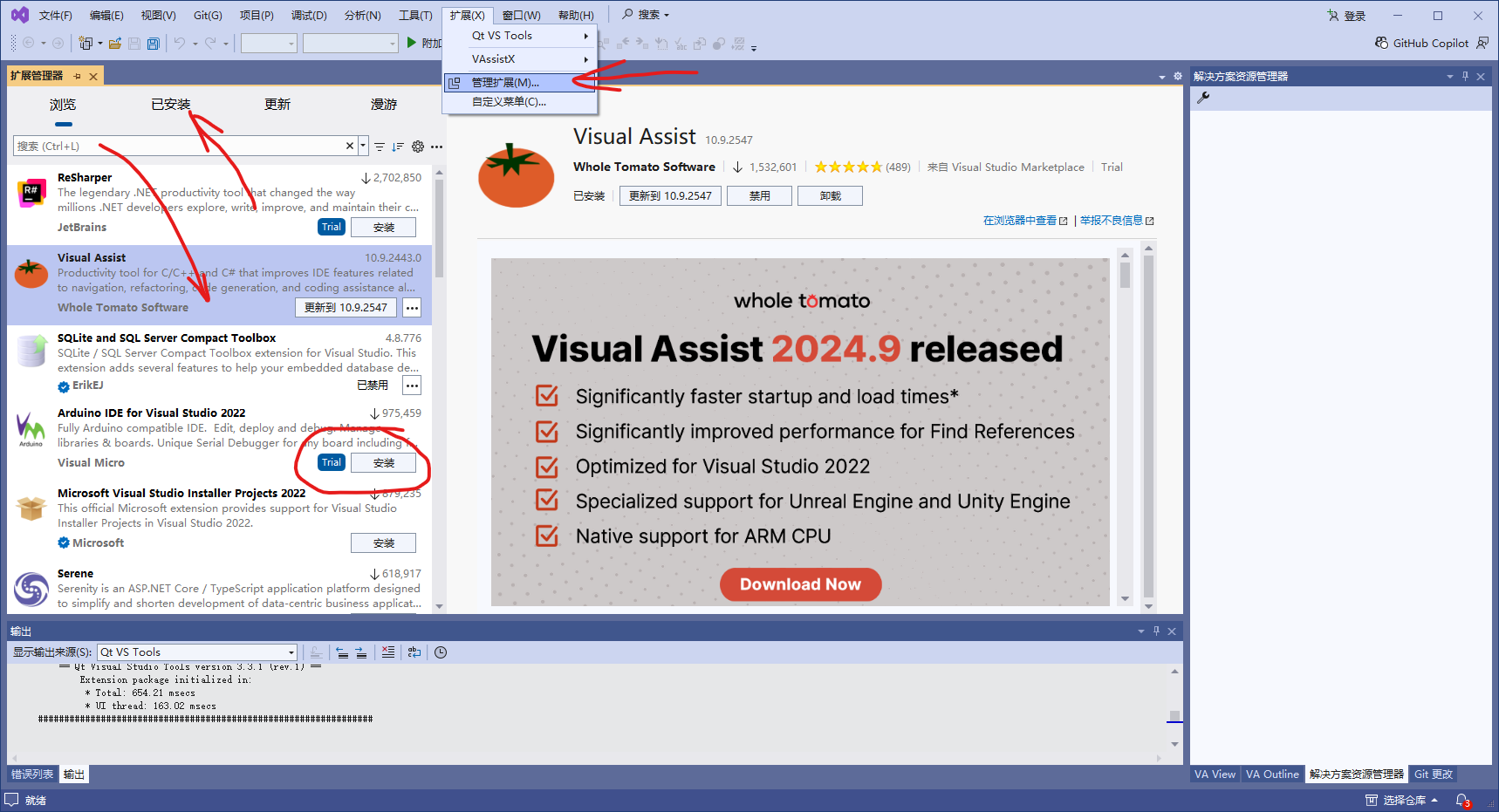Go to next message in Output toolbar
The image size is (1499, 812).
coord(361,652)
